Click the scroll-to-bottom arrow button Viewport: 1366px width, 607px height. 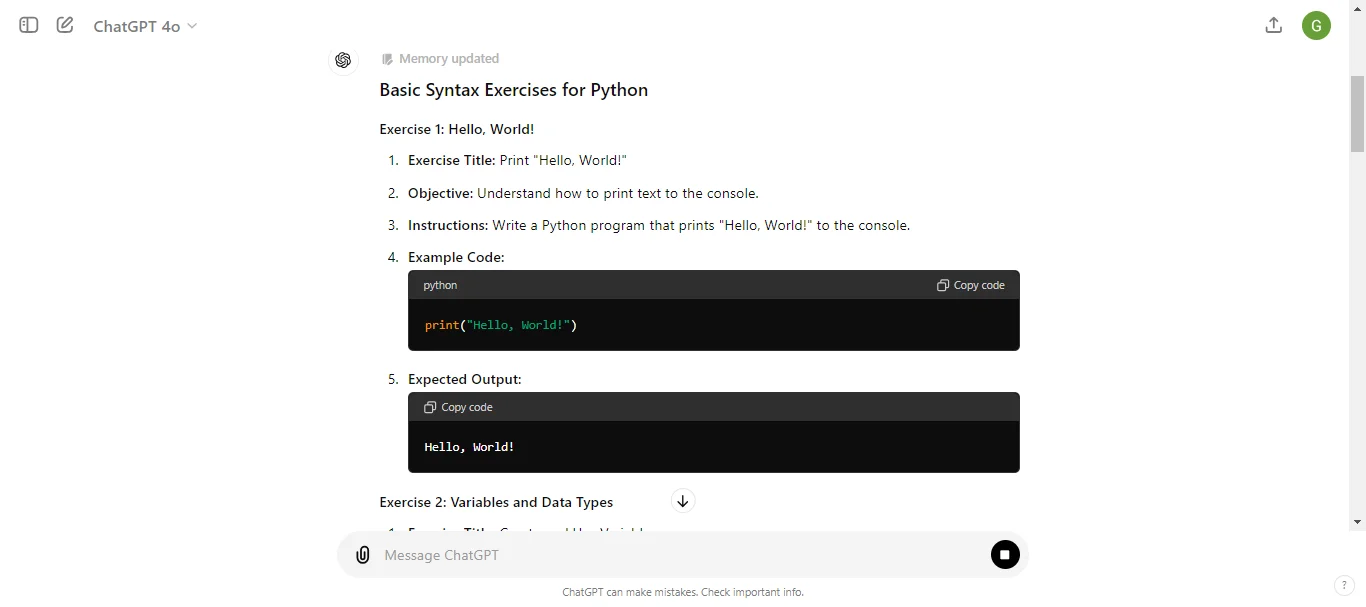[x=683, y=500]
